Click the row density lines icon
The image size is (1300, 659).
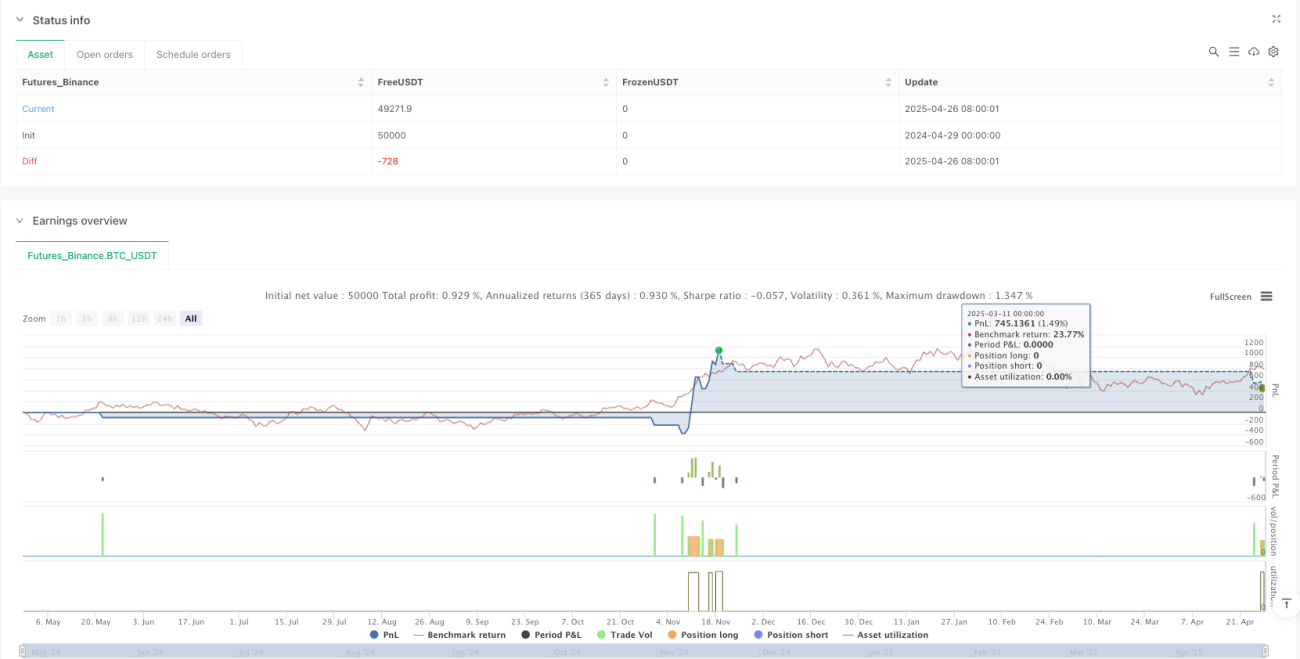click(1234, 52)
